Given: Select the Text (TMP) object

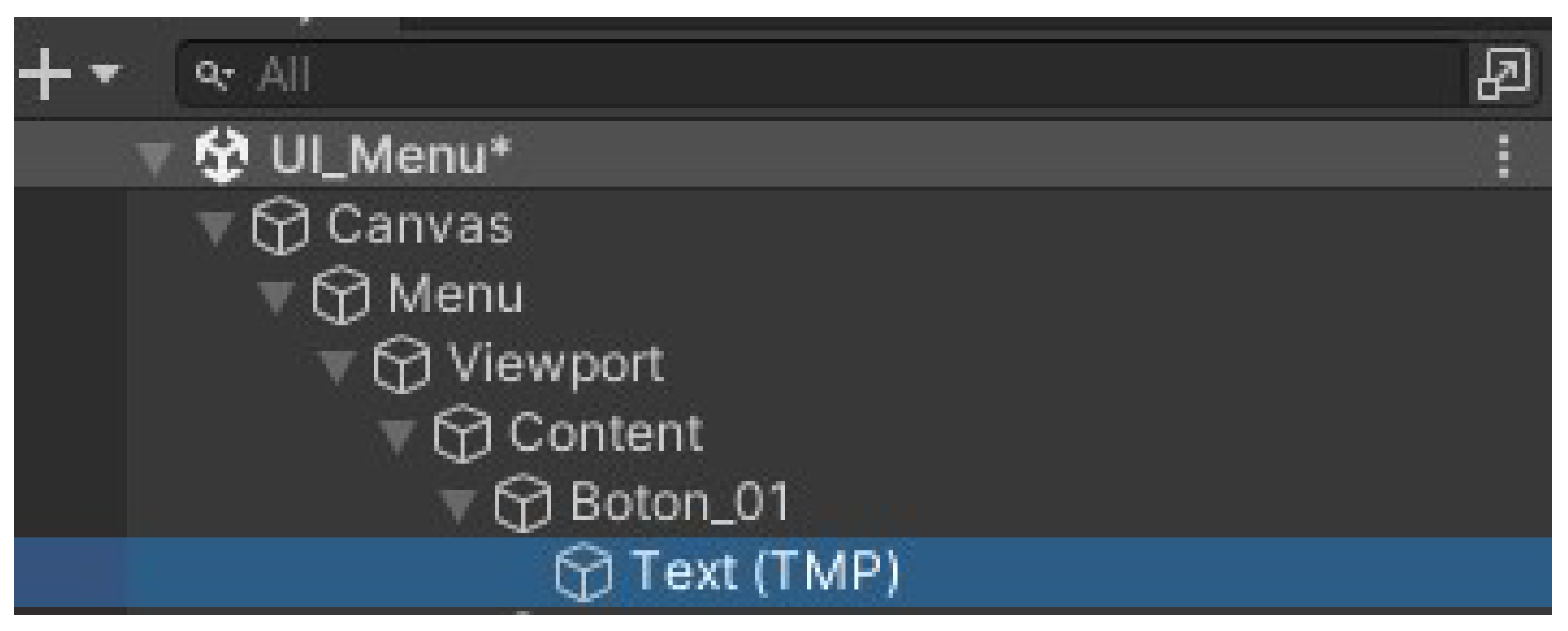Looking at the screenshot, I should [x=765, y=572].
